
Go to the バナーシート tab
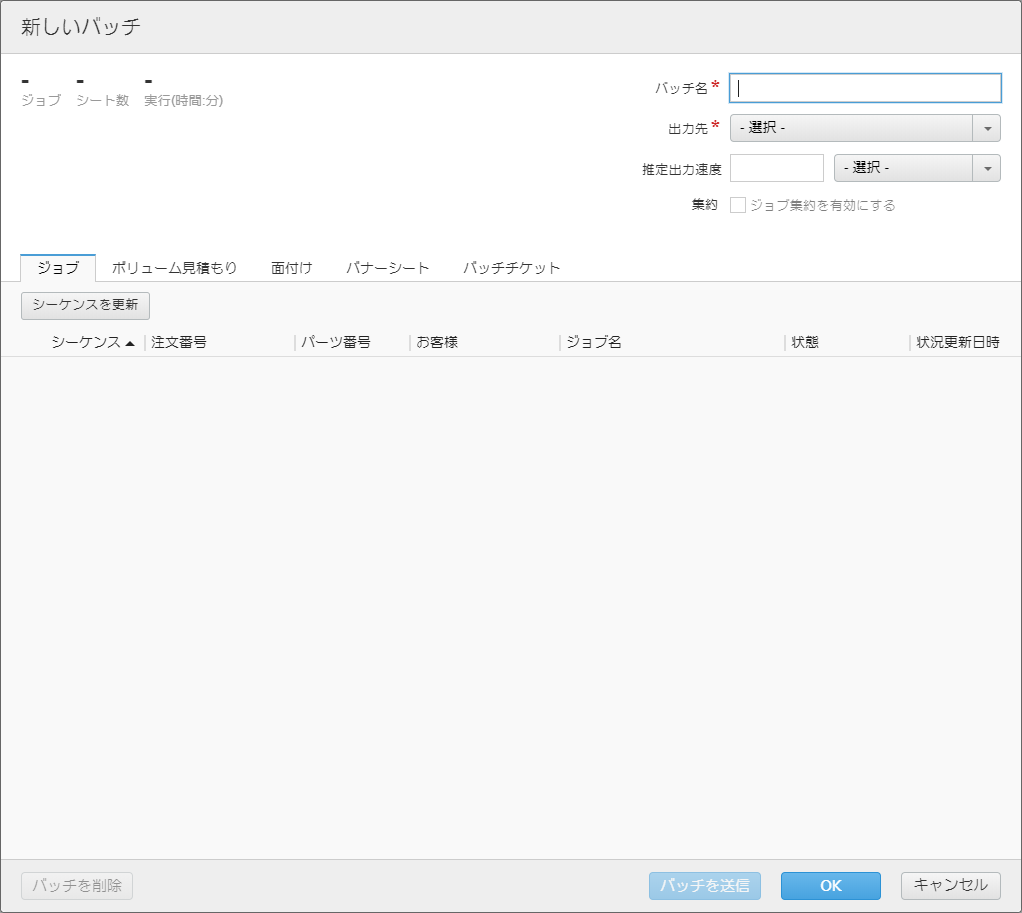[387, 268]
